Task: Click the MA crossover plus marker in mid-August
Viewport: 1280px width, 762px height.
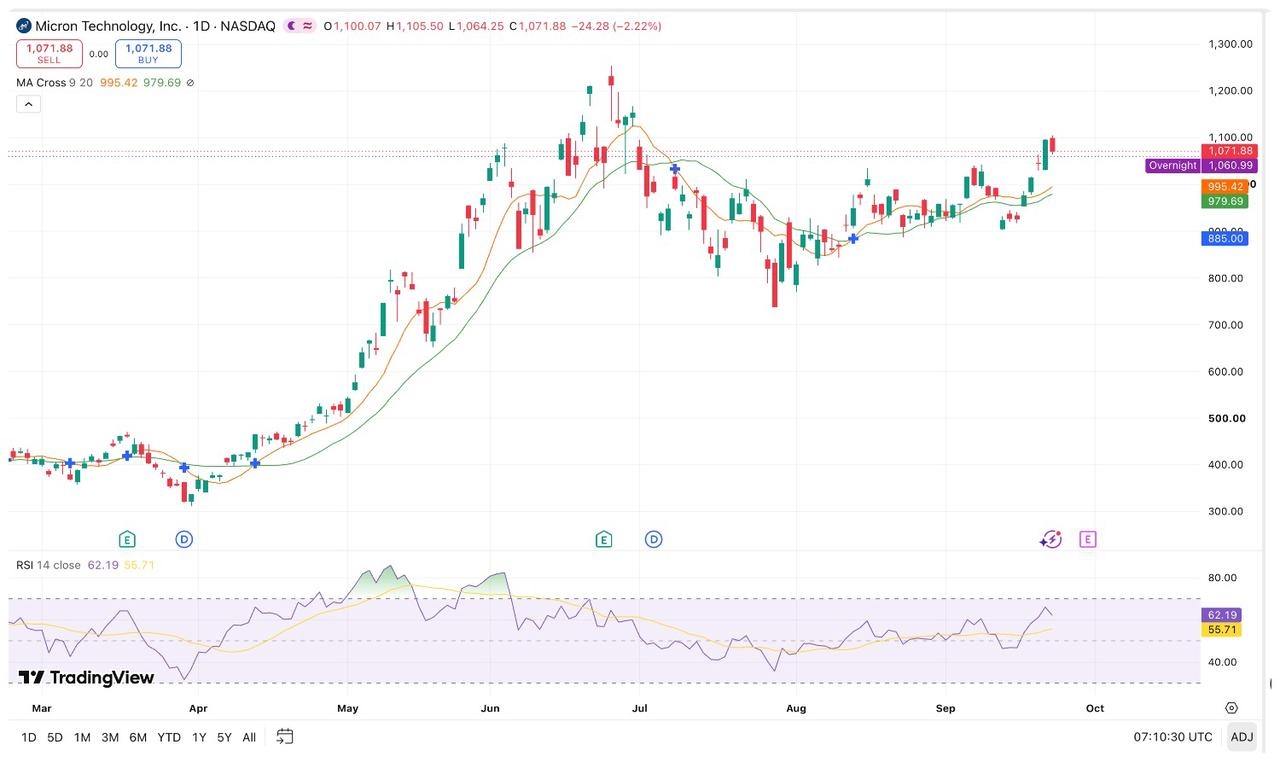Action: pyautogui.click(x=853, y=238)
